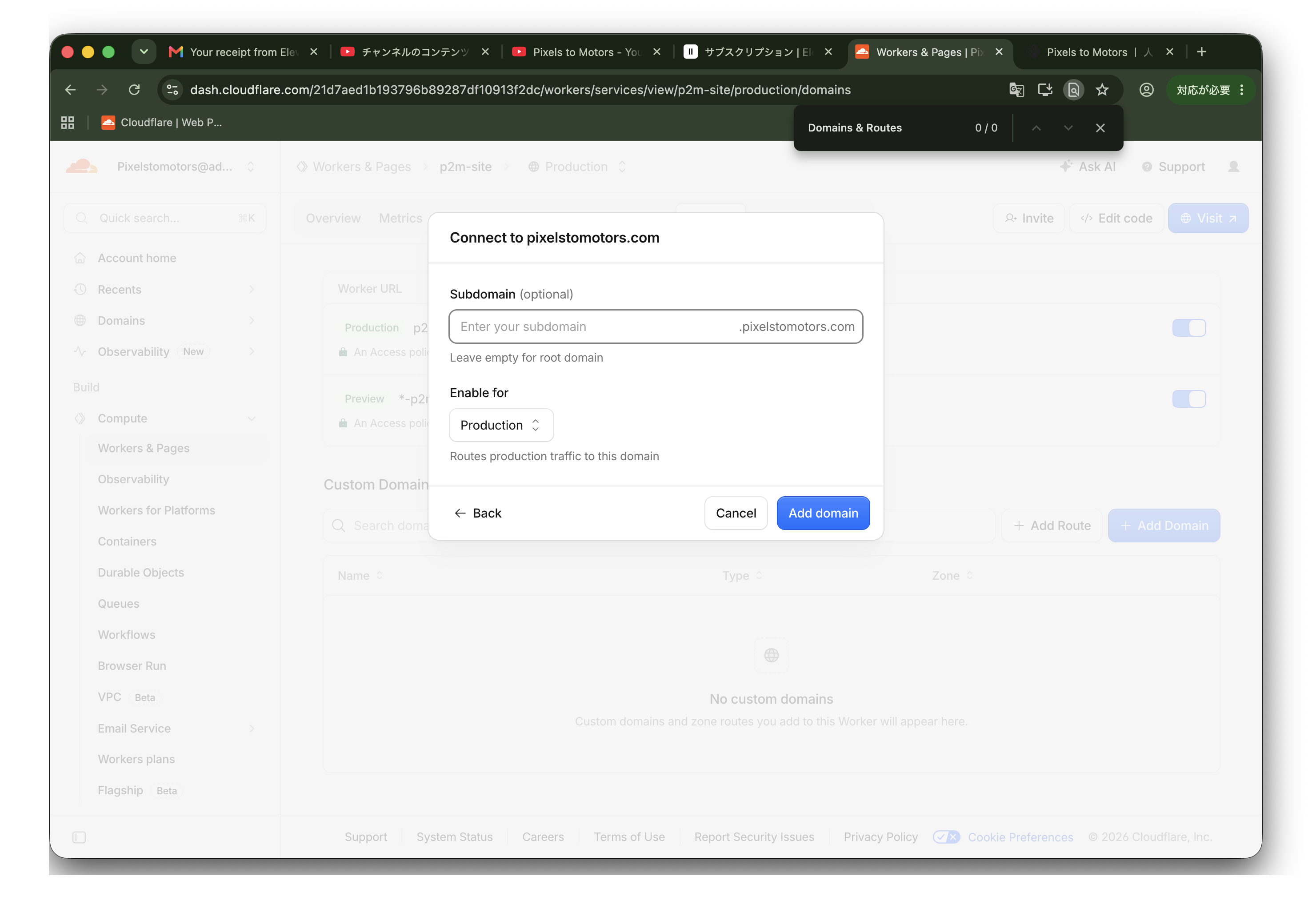Close the find-in-page bar
The image size is (1312, 924).
(x=1100, y=128)
